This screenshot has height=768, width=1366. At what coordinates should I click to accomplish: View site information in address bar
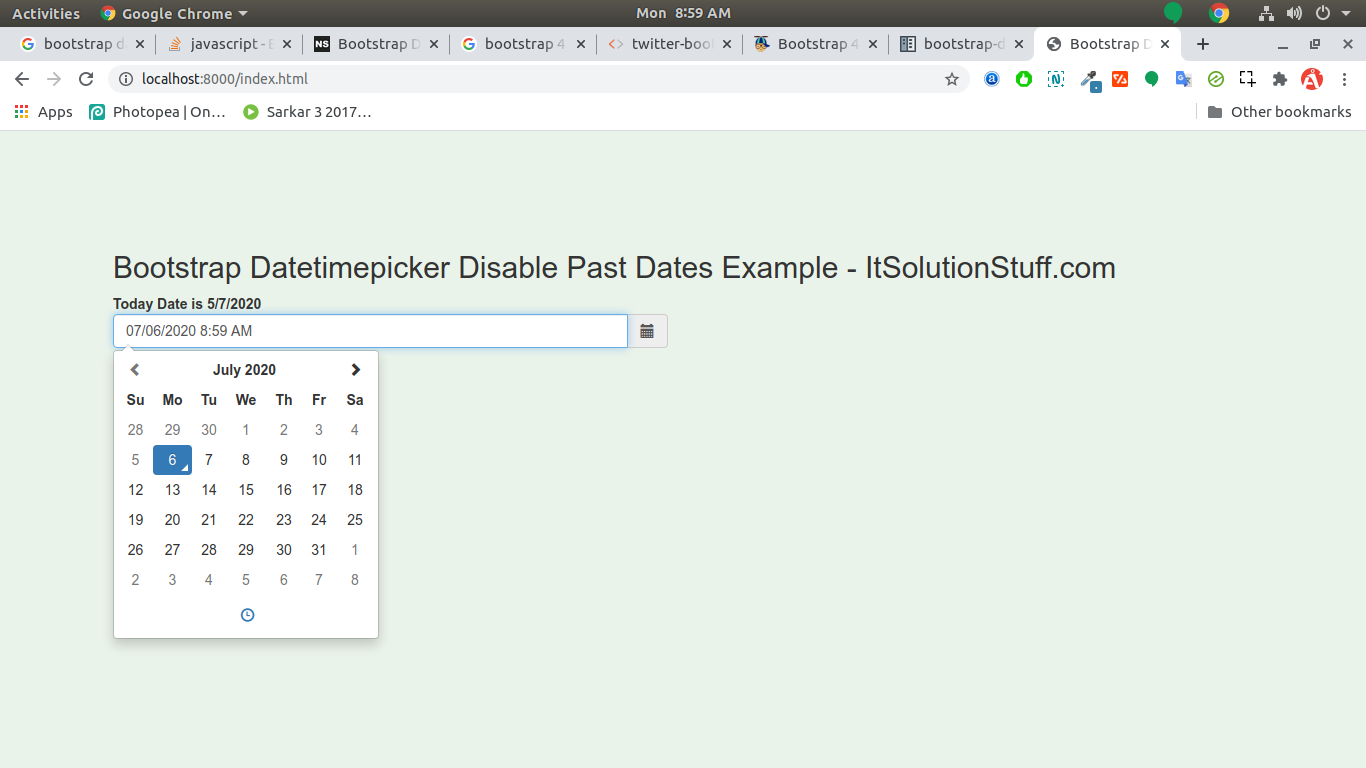126,78
